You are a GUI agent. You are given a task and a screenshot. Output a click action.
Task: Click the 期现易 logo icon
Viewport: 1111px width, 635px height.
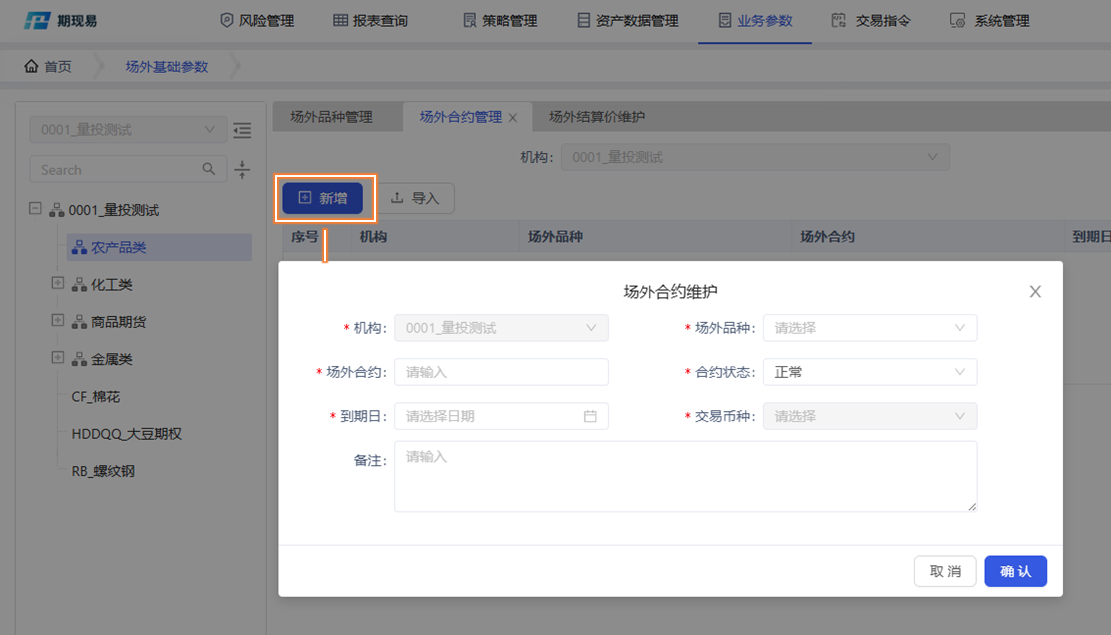(36, 21)
